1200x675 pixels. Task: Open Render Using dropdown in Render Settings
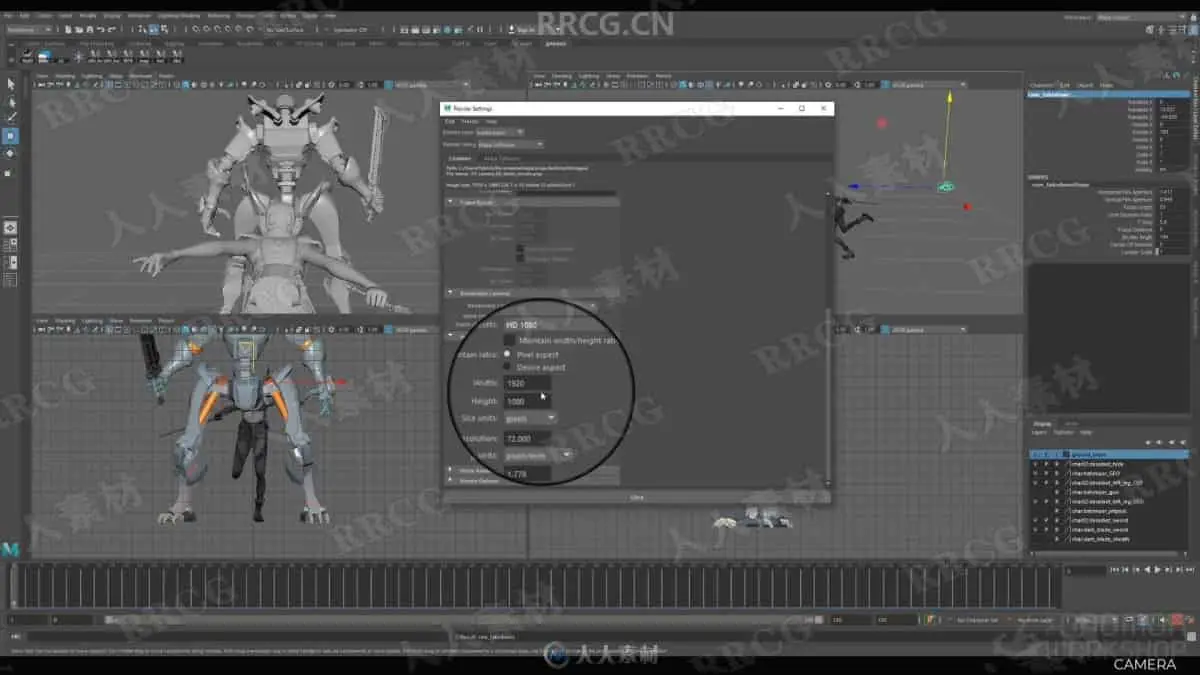tap(510, 145)
